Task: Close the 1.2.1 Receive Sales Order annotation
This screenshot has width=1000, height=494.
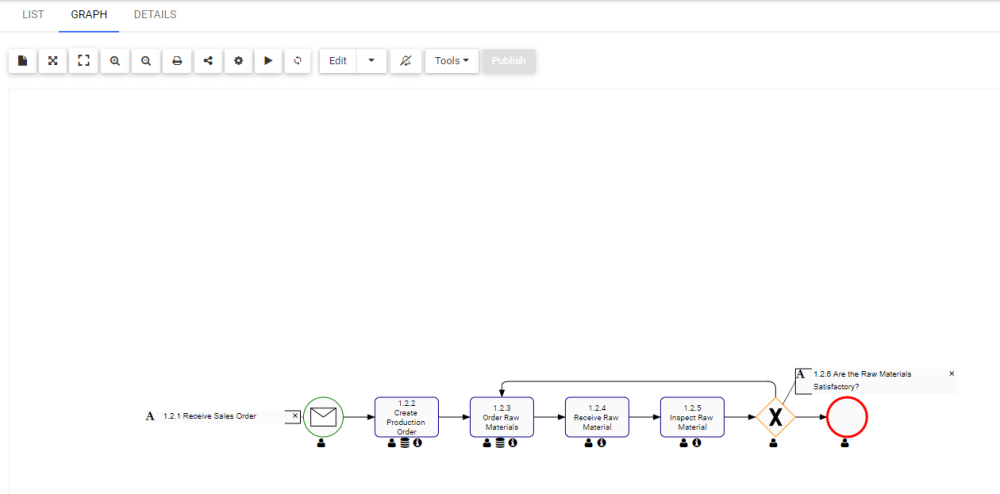Action: click(x=295, y=416)
